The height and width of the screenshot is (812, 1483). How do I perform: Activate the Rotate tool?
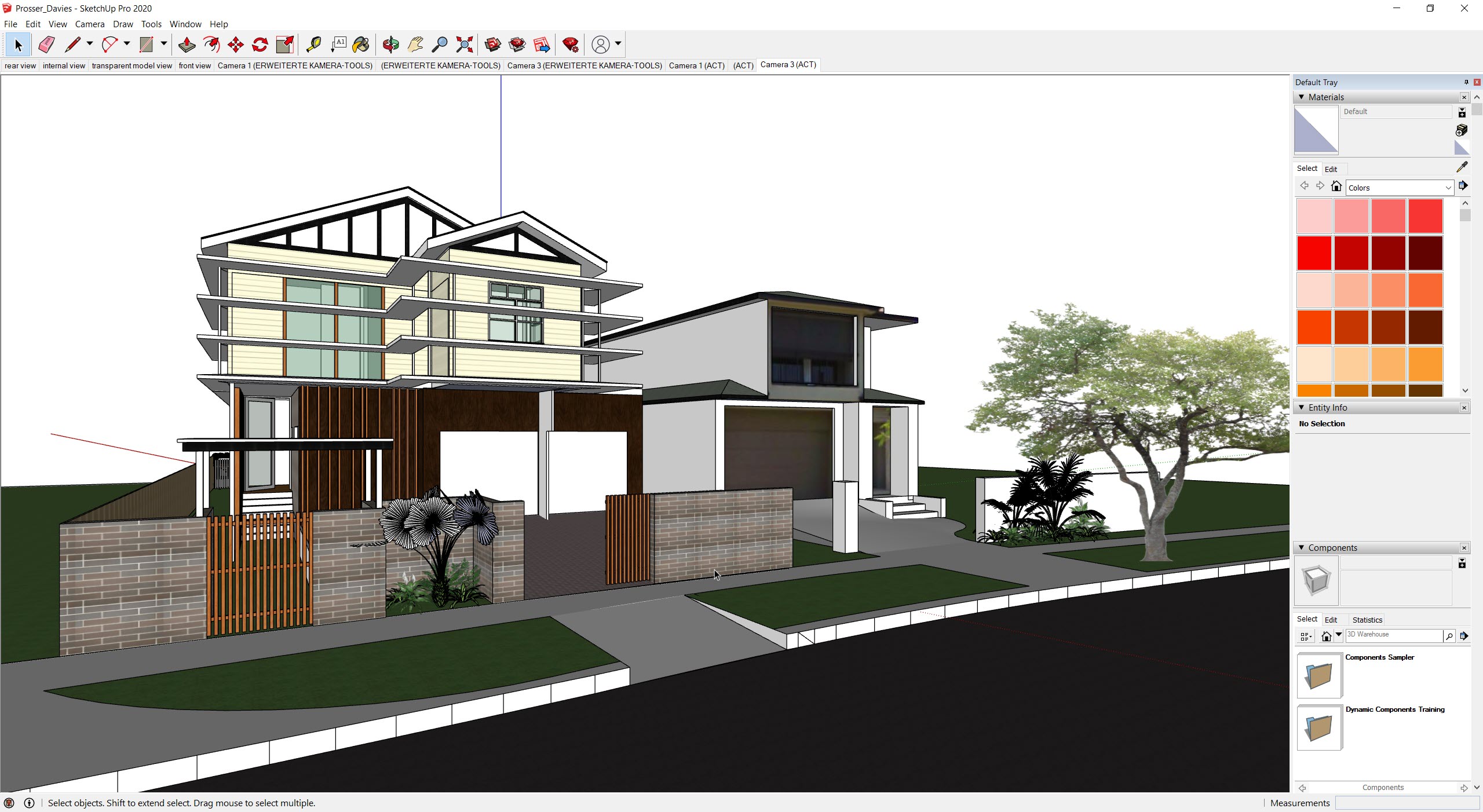[260, 45]
